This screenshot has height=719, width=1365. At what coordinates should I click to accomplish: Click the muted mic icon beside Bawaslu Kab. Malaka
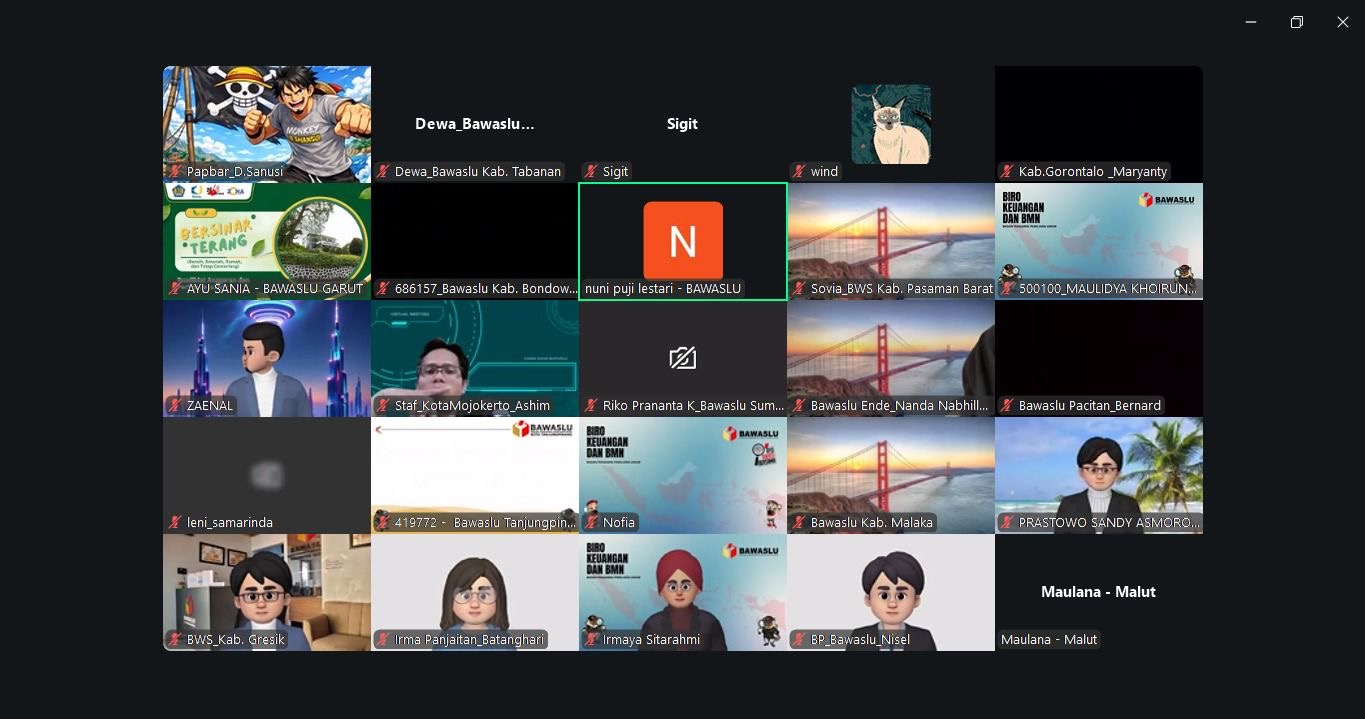pos(799,523)
